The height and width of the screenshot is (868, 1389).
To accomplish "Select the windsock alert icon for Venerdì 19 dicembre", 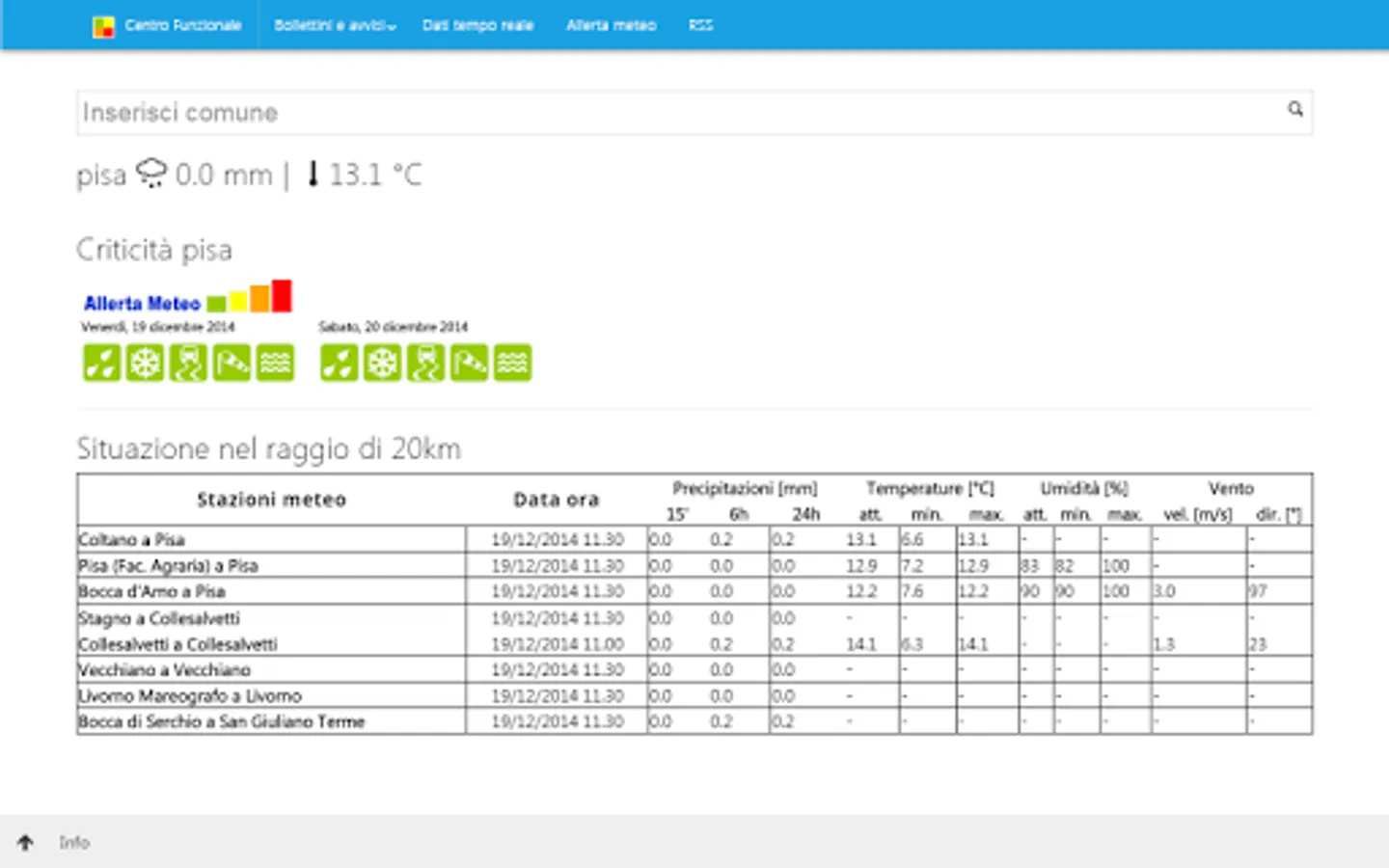I will coord(231,364).
